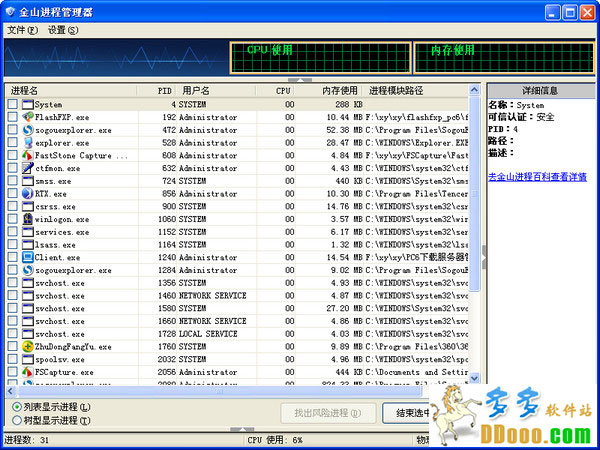Sort by 进程模块路径 column header

tap(415, 91)
